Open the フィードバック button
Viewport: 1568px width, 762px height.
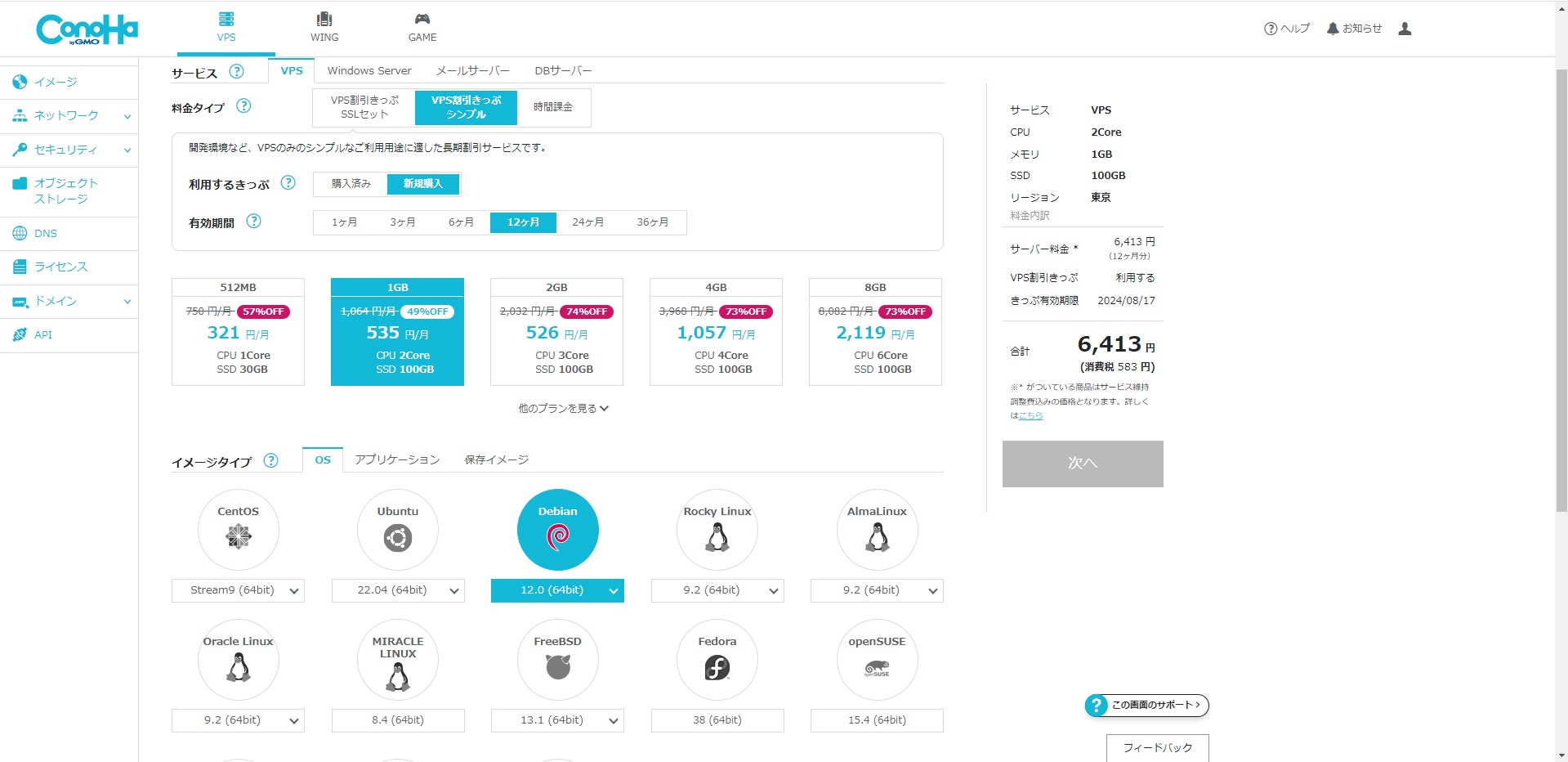(1158, 747)
